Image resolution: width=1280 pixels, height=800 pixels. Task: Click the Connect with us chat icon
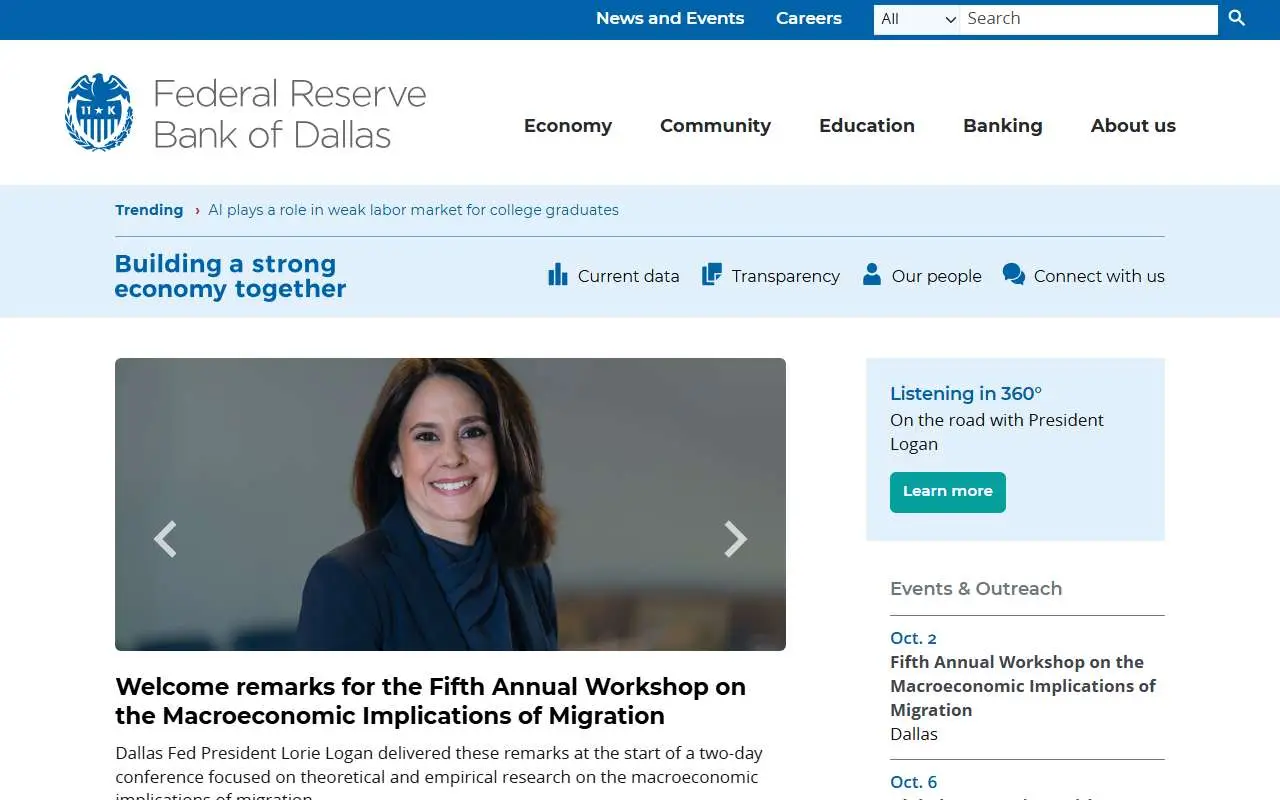pos(1013,274)
